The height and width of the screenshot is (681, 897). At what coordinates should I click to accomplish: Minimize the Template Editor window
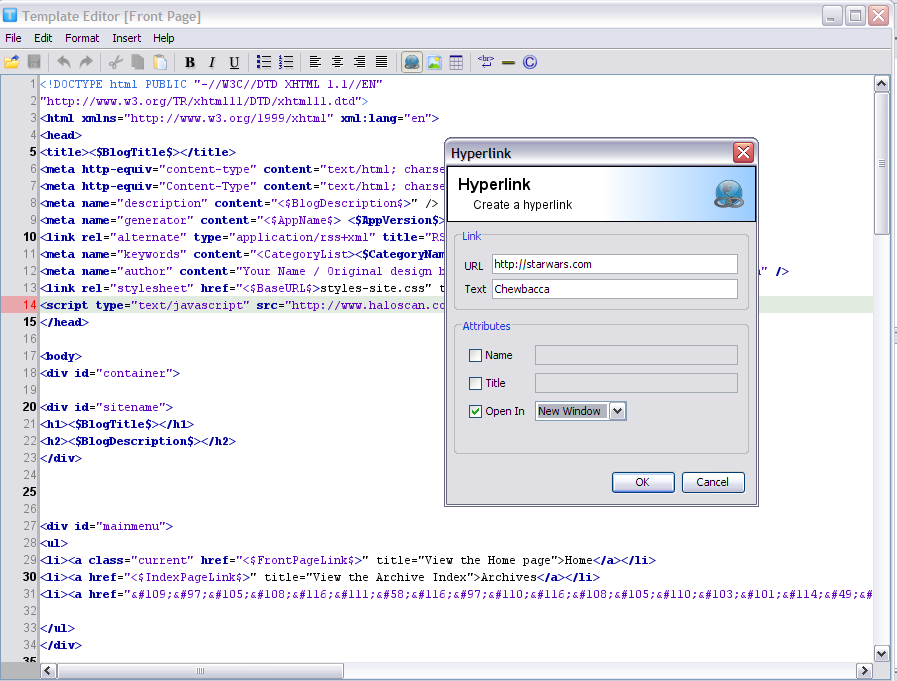(832, 16)
